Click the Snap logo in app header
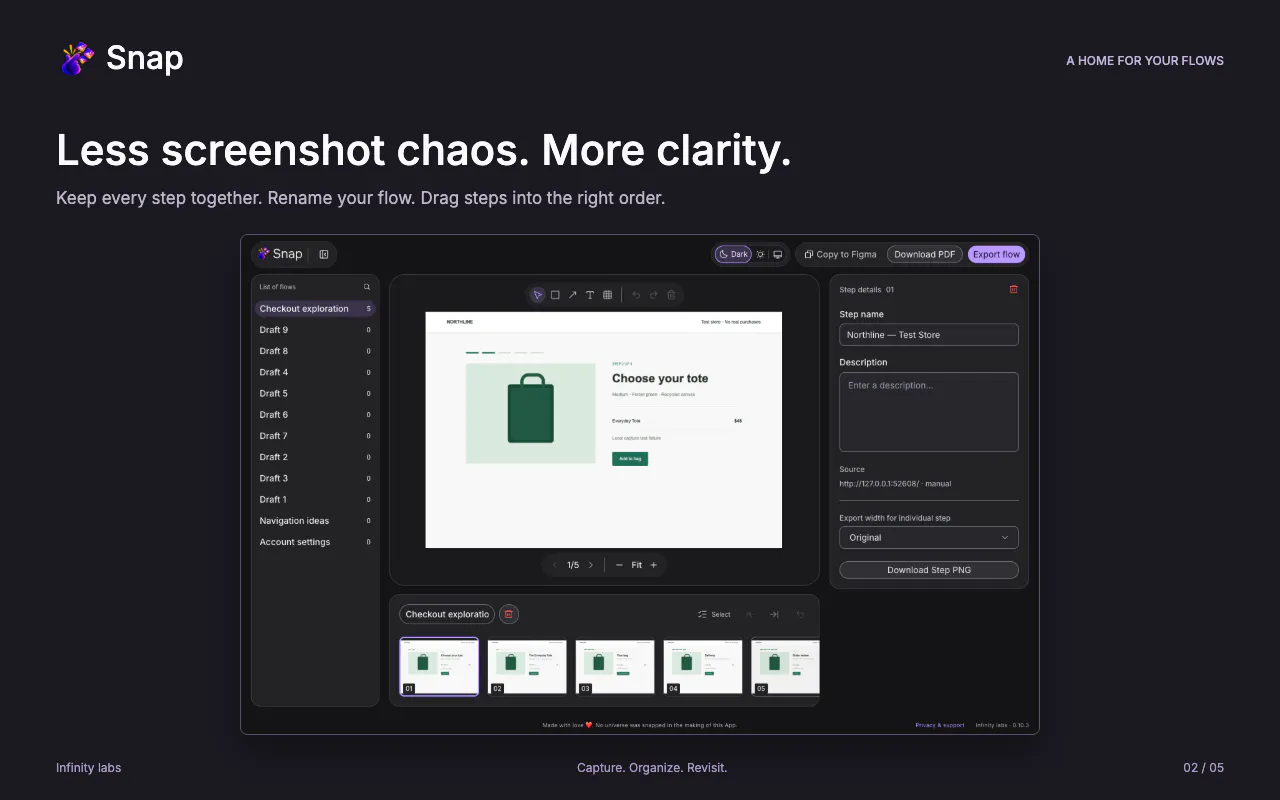This screenshot has width=1280, height=800. 280,254
